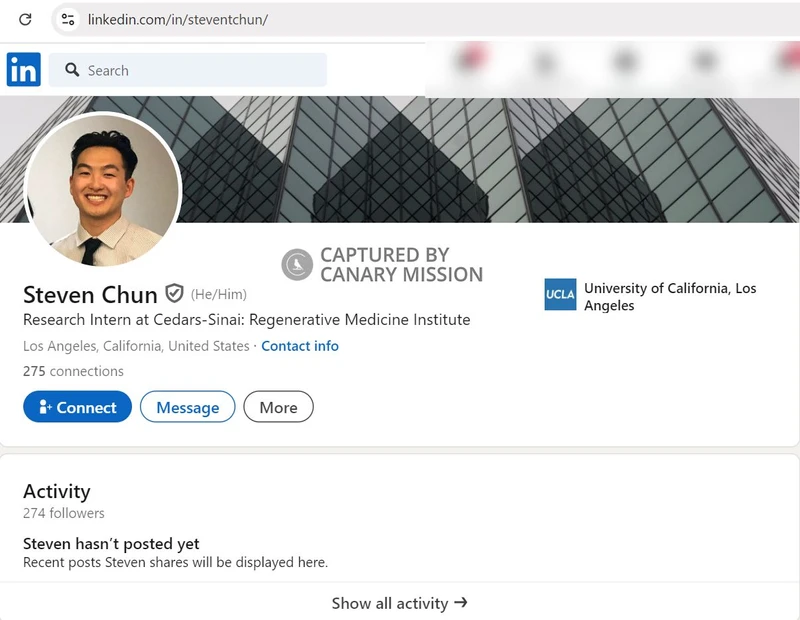The width and height of the screenshot is (800, 620).
Task: Click the person icon on the Connect button
Action: [44, 406]
